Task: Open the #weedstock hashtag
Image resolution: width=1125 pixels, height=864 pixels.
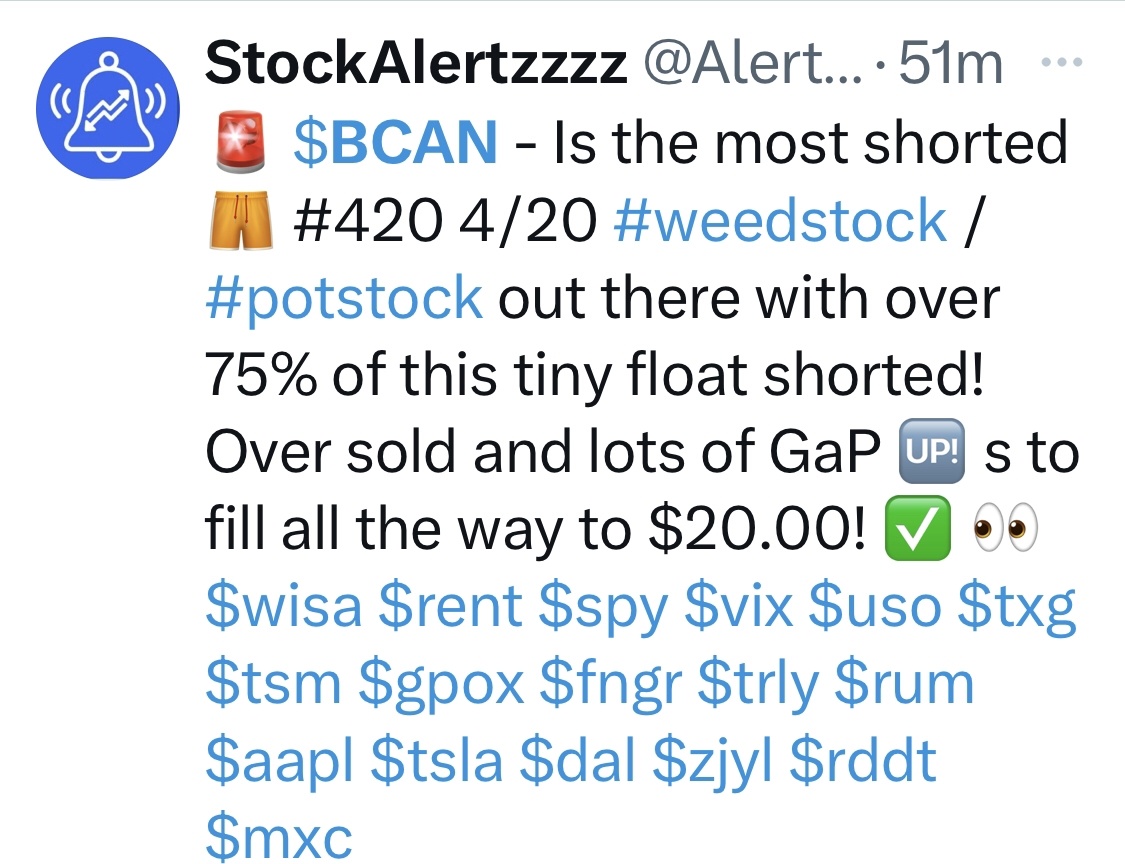Action: tap(780, 220)
